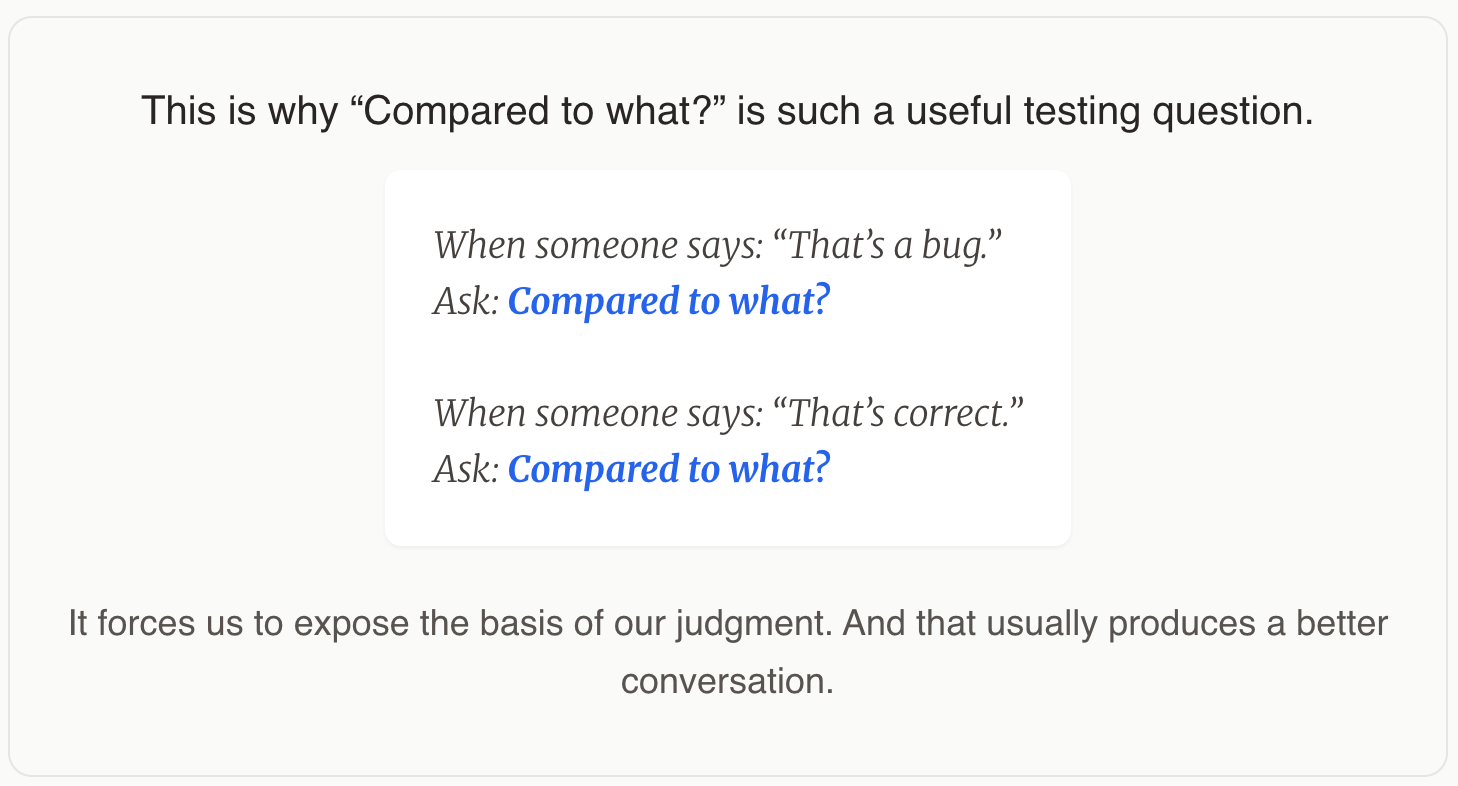Click the second "Ask:" label in the card
Image resolution: width=1458 pixels, height=786 pixels.
[x=466, y=469]
